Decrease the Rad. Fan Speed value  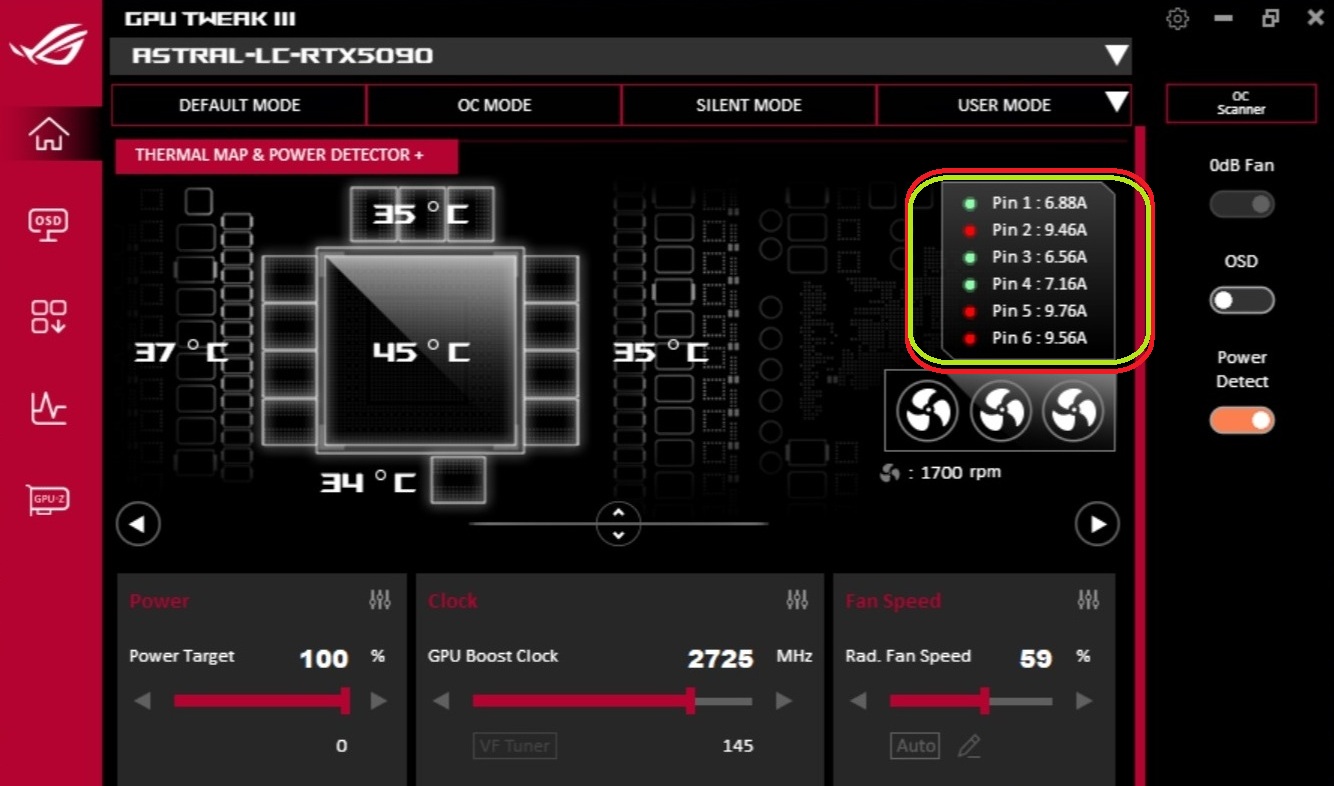(858, 701)
